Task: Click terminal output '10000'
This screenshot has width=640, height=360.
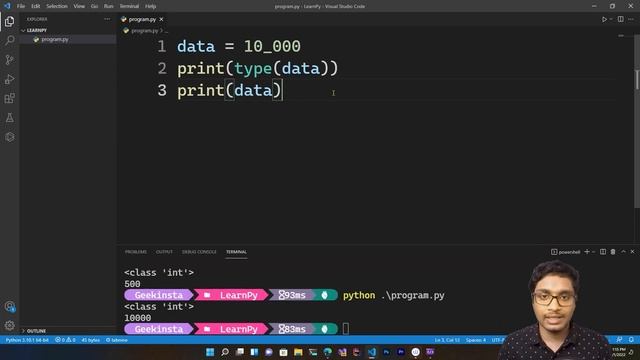Action: pyautogui.click(x=138, y=318)
